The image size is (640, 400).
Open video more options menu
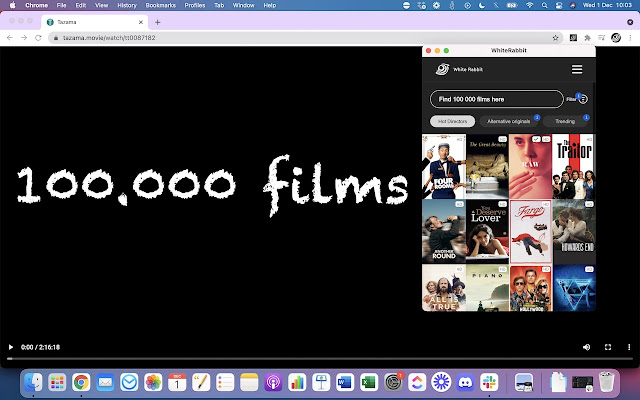(627, 347)
